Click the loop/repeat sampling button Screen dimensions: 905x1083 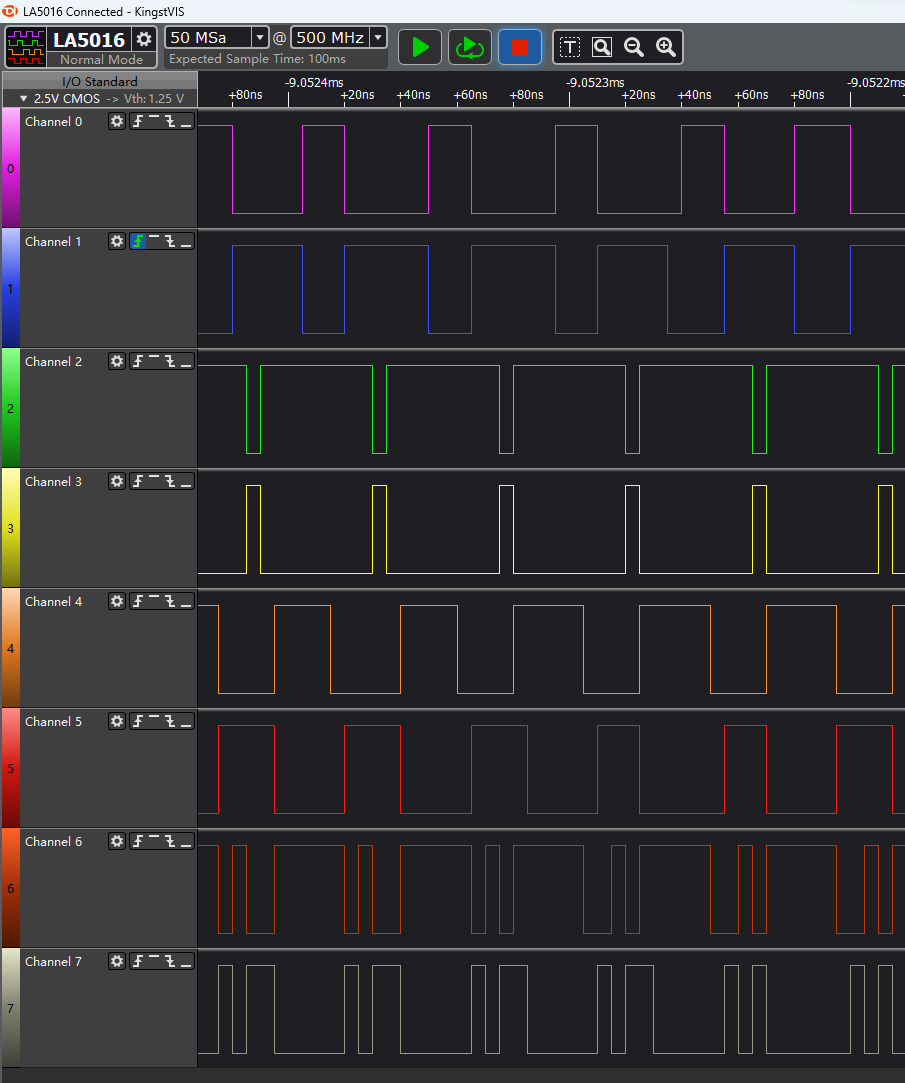469,47
